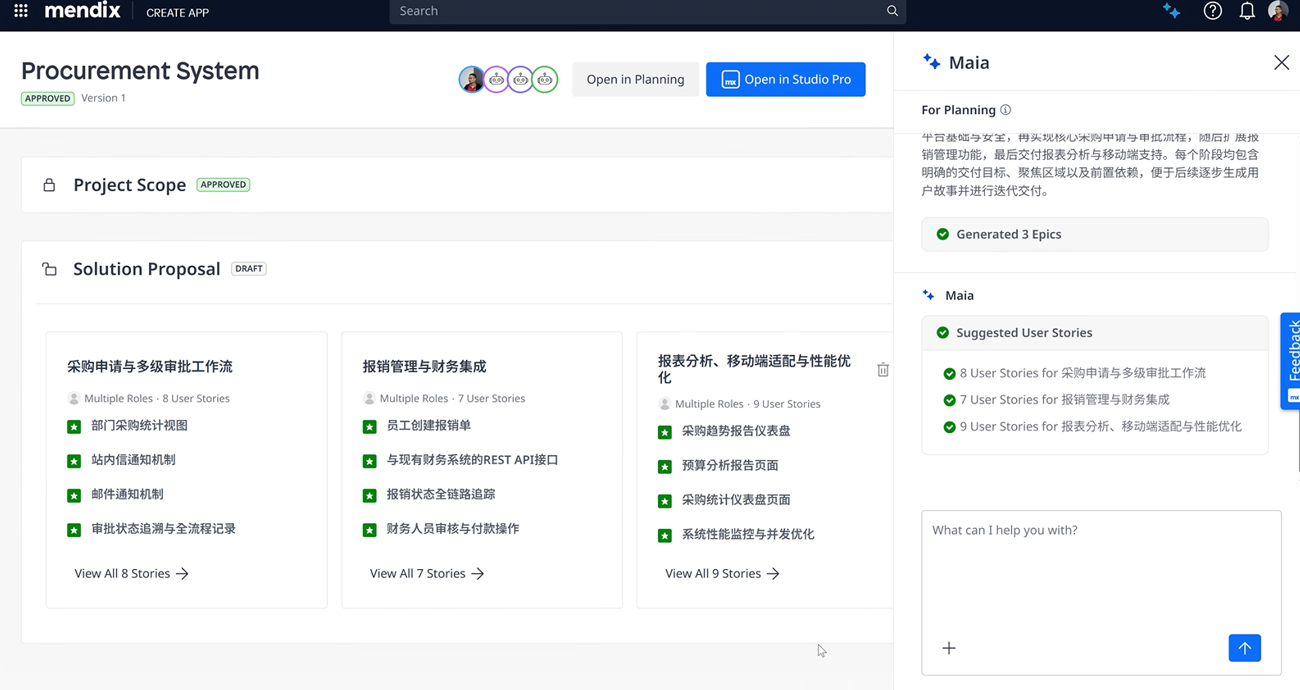
Task: Open the 报表分析、移动端适配与性能优化 epic title
Action: [754, 369]
